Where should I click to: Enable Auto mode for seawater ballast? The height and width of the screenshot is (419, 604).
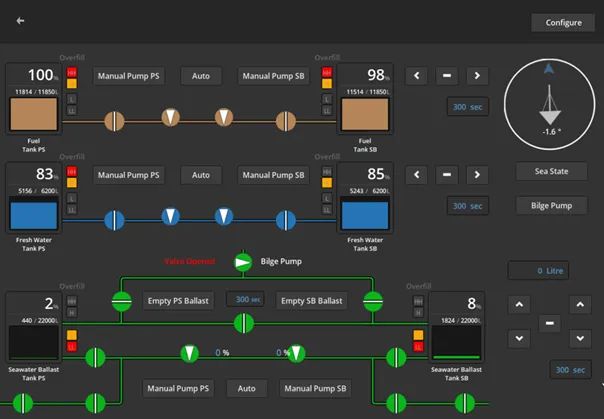pos(247,389)
